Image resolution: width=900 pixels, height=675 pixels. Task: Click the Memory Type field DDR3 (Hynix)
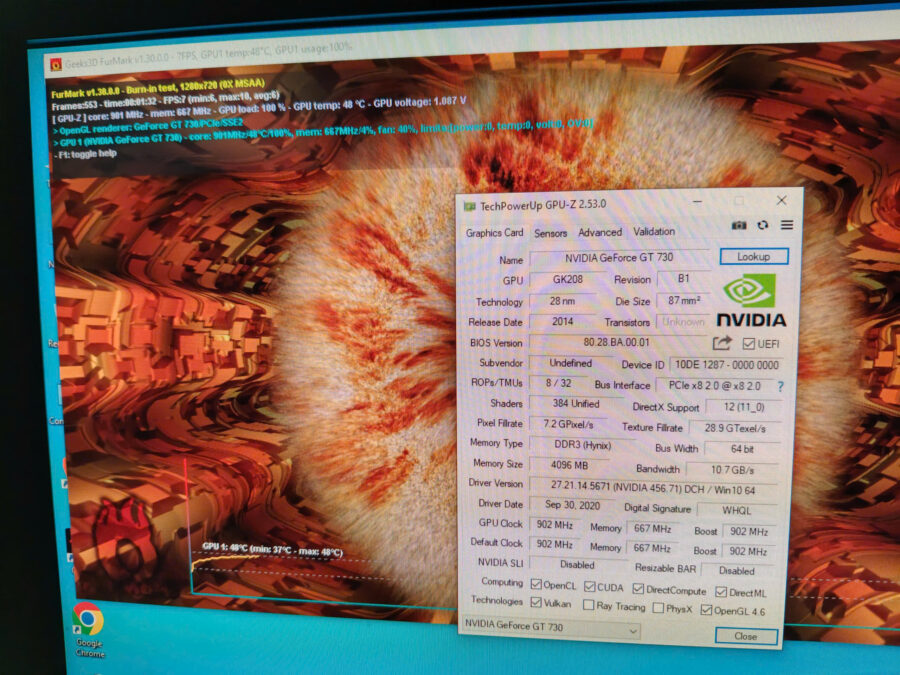tap(582, 445)
